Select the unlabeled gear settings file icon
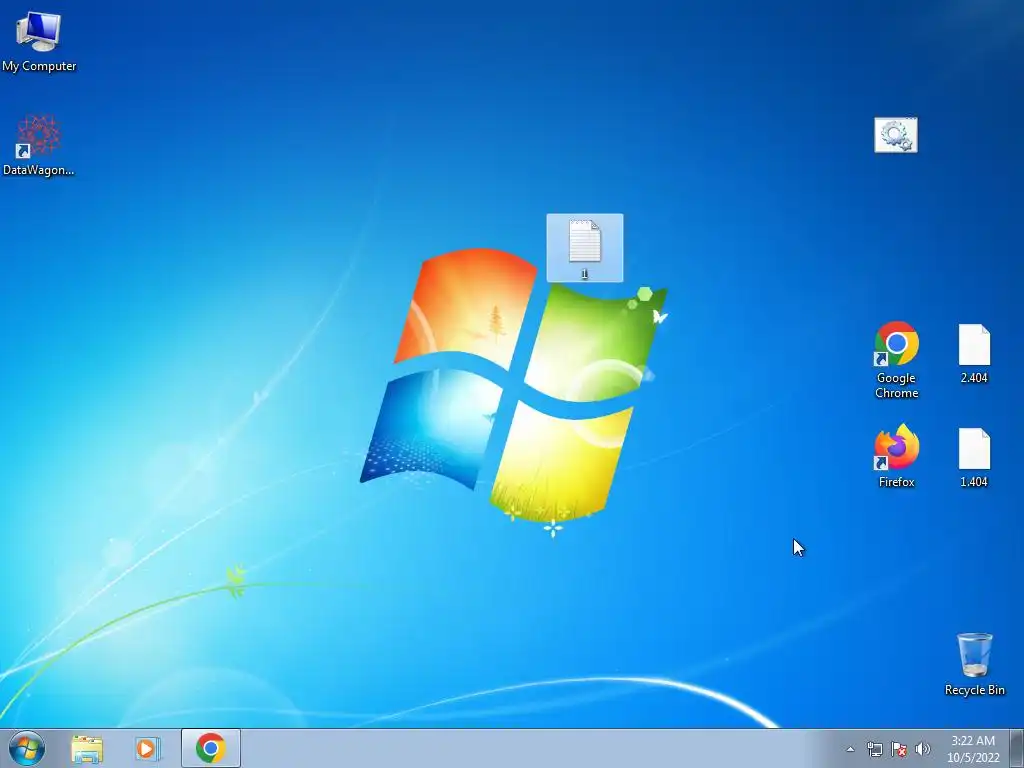This screenshot has height=768, width=1024. 895,135
